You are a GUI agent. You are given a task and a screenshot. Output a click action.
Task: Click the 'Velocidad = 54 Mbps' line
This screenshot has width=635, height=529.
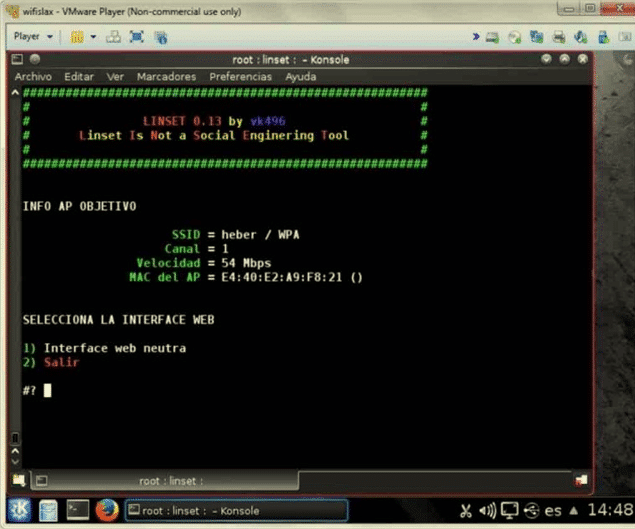point(204,263)
